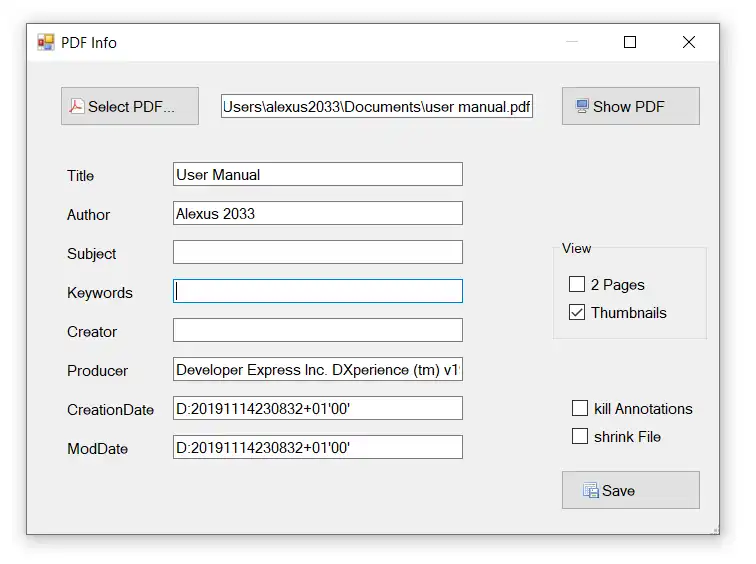Image resolution: width=756 pixels, height=564 pixels.
Task: Click the Select PDF button's red PDF icon
Action: click(77, 106)
